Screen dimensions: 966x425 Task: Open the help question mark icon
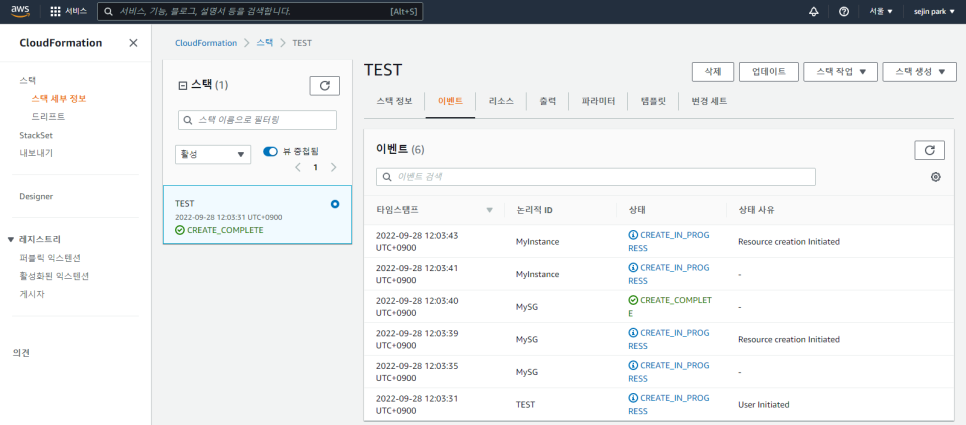coord(844,12)
